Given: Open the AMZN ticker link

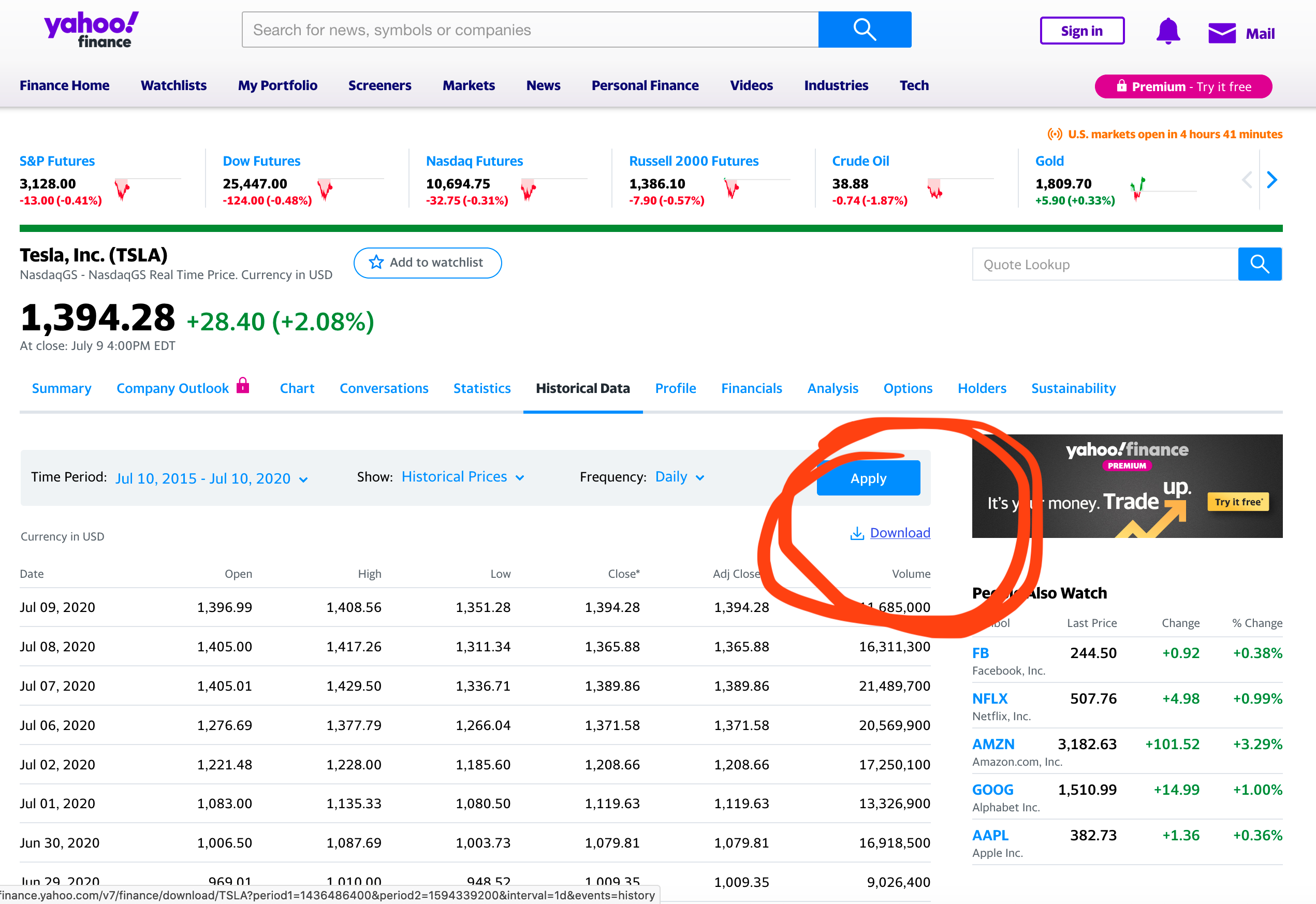Looking at the screenshot, I should [x=992, y=744].
